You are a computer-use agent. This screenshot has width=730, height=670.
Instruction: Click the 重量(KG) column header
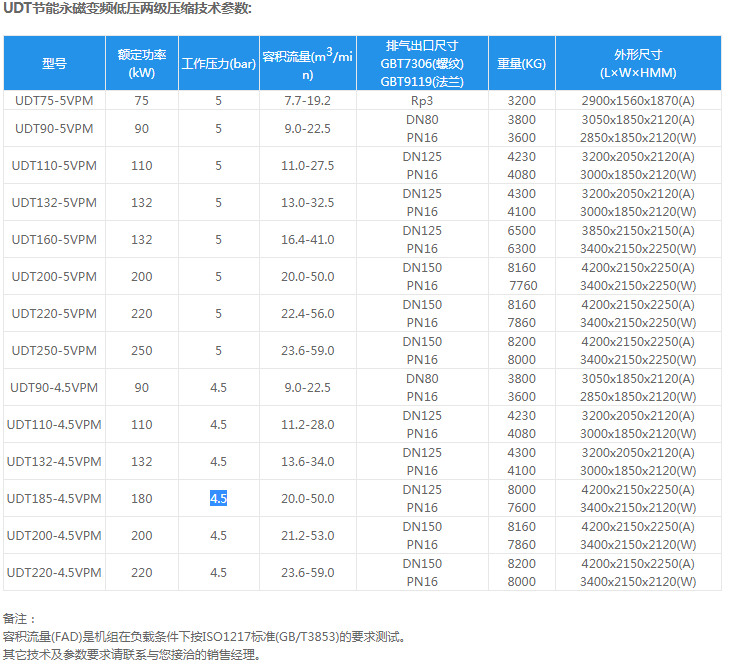point(521,63)
